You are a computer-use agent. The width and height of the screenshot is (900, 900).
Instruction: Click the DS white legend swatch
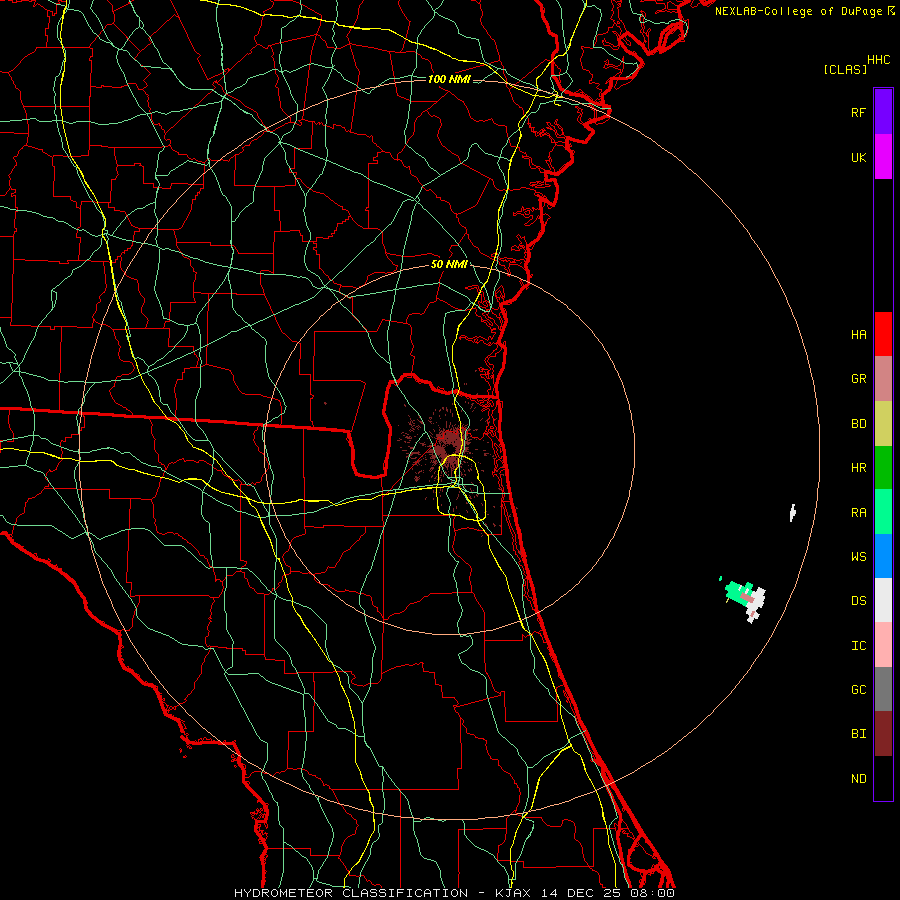(x=883, y=600)
